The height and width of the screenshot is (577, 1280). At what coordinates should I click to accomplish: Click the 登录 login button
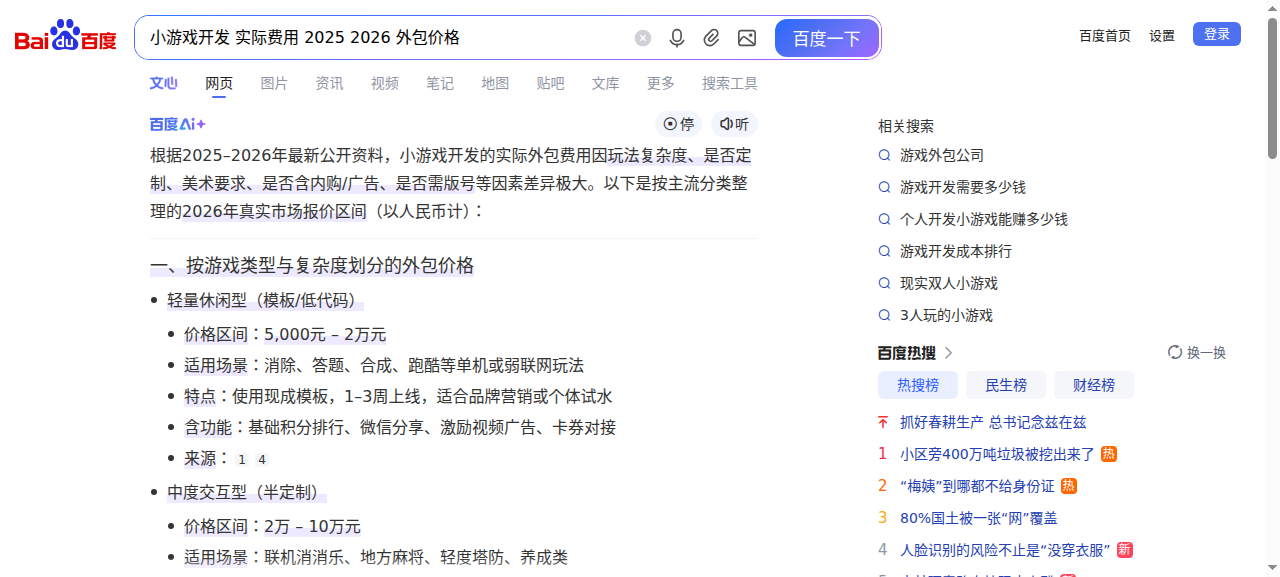1216,34
